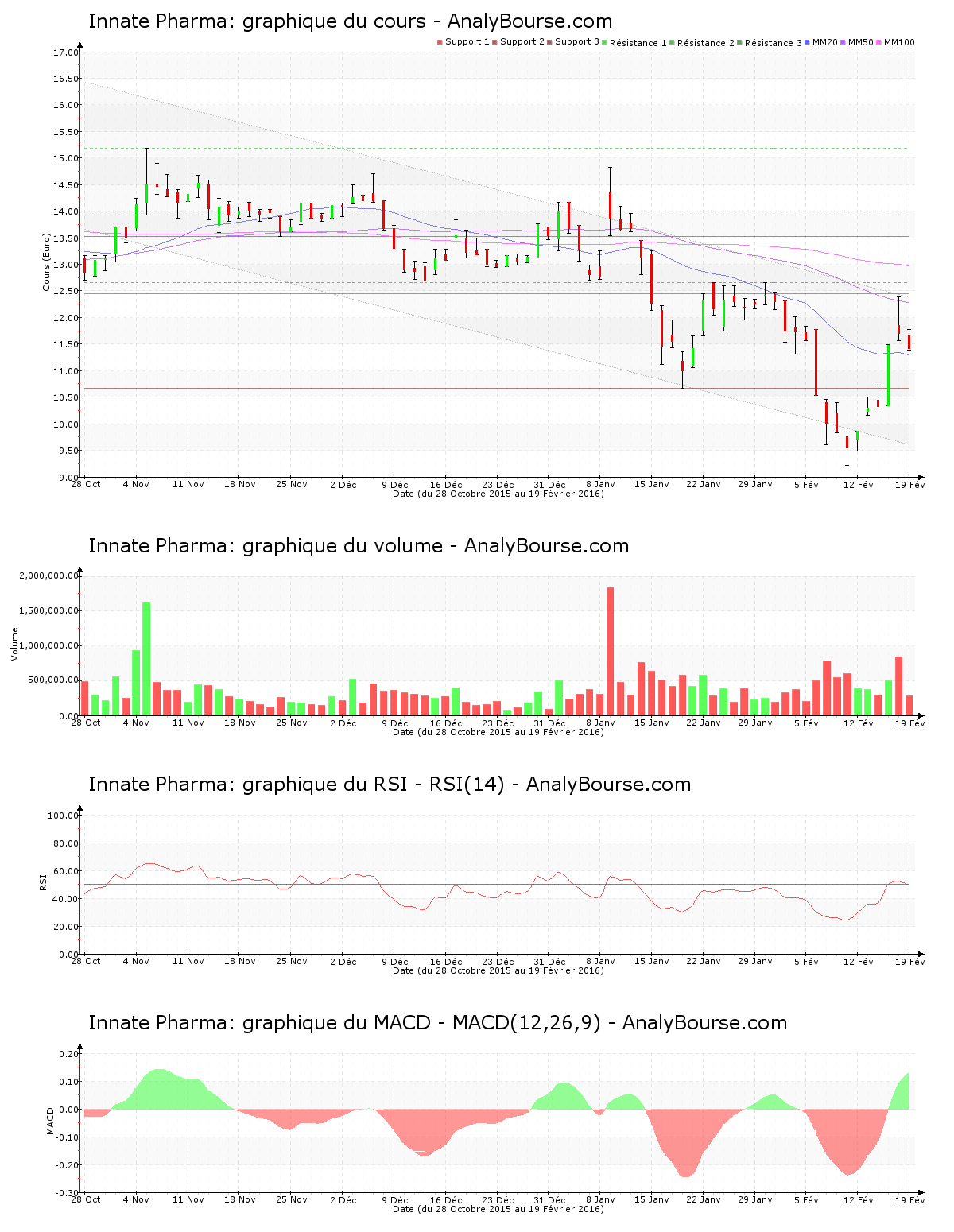Click the 'graphique du cours' chart title
The image size is (954, 1232).
(351, 21)
